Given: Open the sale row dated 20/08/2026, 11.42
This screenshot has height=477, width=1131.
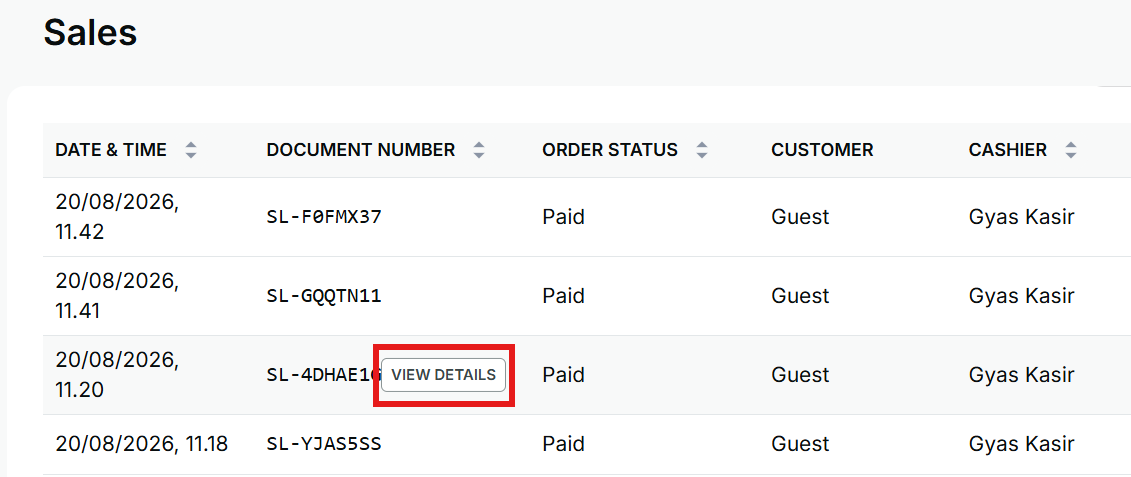Looking at the screenshot, I should 587,217.
